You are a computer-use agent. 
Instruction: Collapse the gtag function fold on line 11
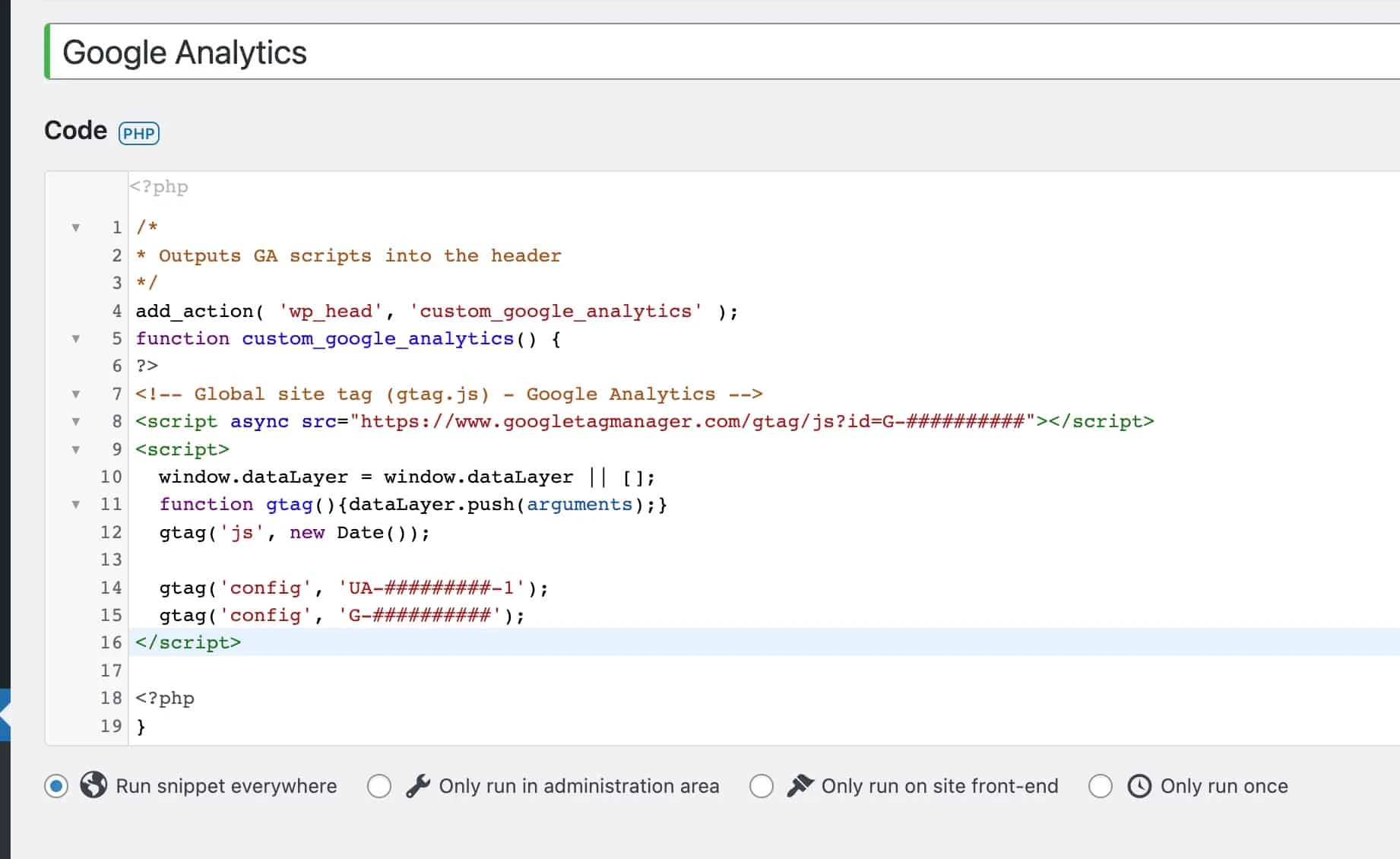tap(75, 504)
